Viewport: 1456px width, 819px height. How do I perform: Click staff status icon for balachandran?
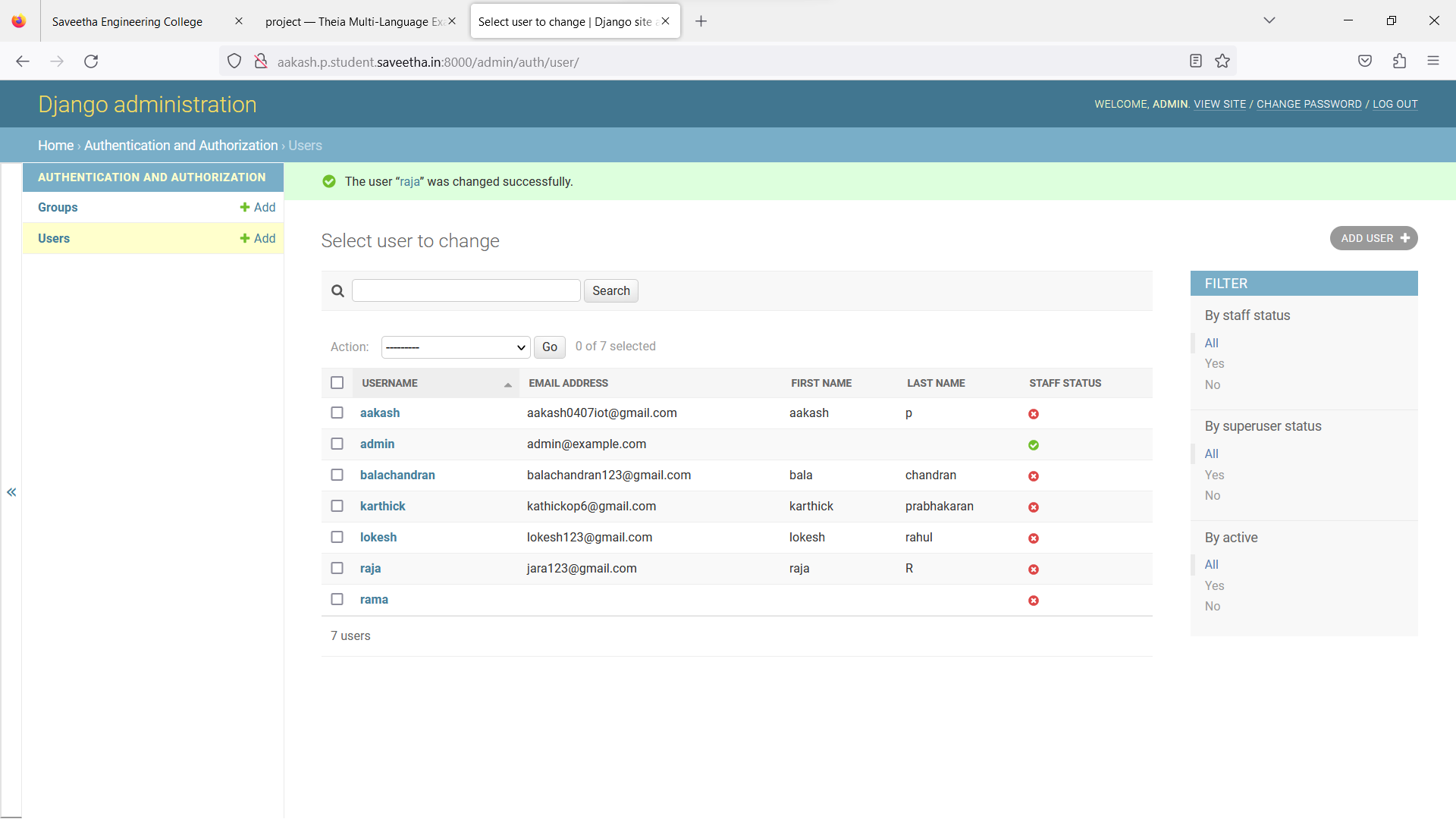tap(1034, 476)
